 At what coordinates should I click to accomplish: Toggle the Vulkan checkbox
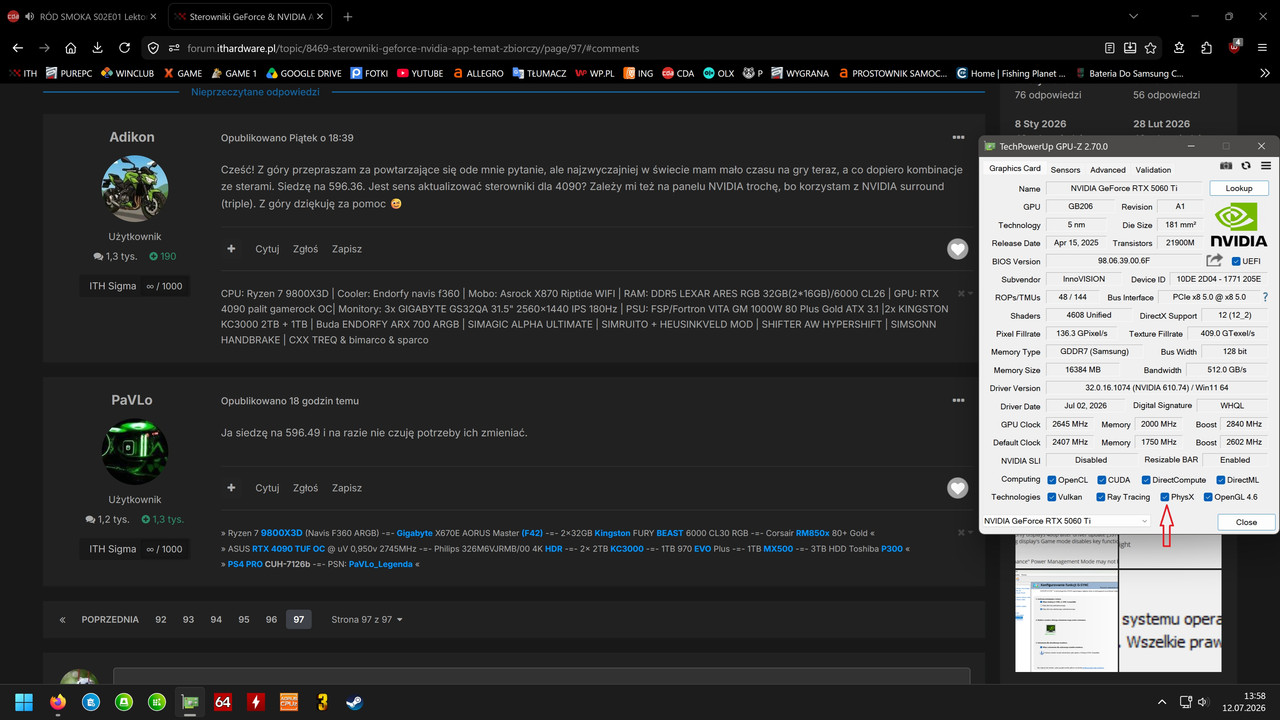point(1050,497)
